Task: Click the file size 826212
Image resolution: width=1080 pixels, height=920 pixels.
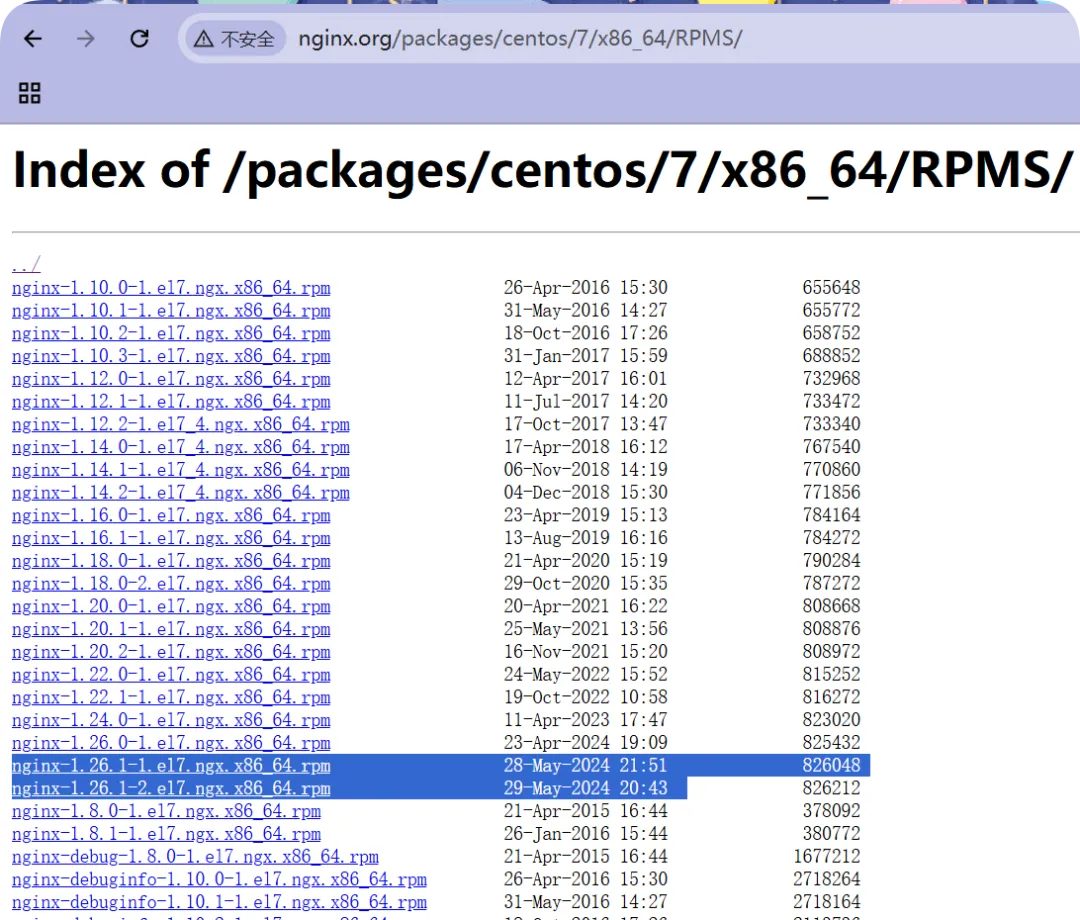Action: pyautogui.click(x=831, y=787)
